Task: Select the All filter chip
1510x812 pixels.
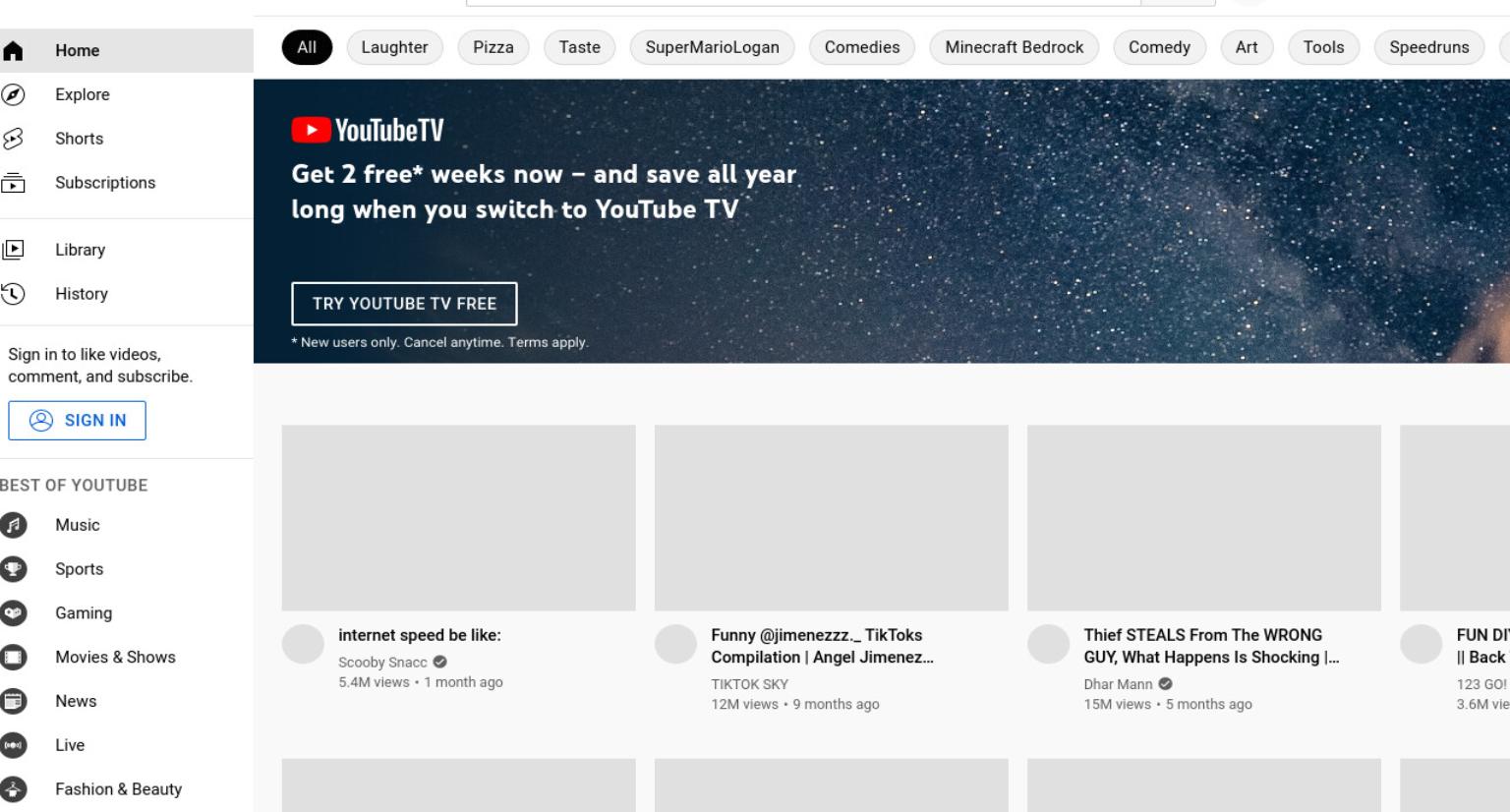Action: [x=307, y=47]
